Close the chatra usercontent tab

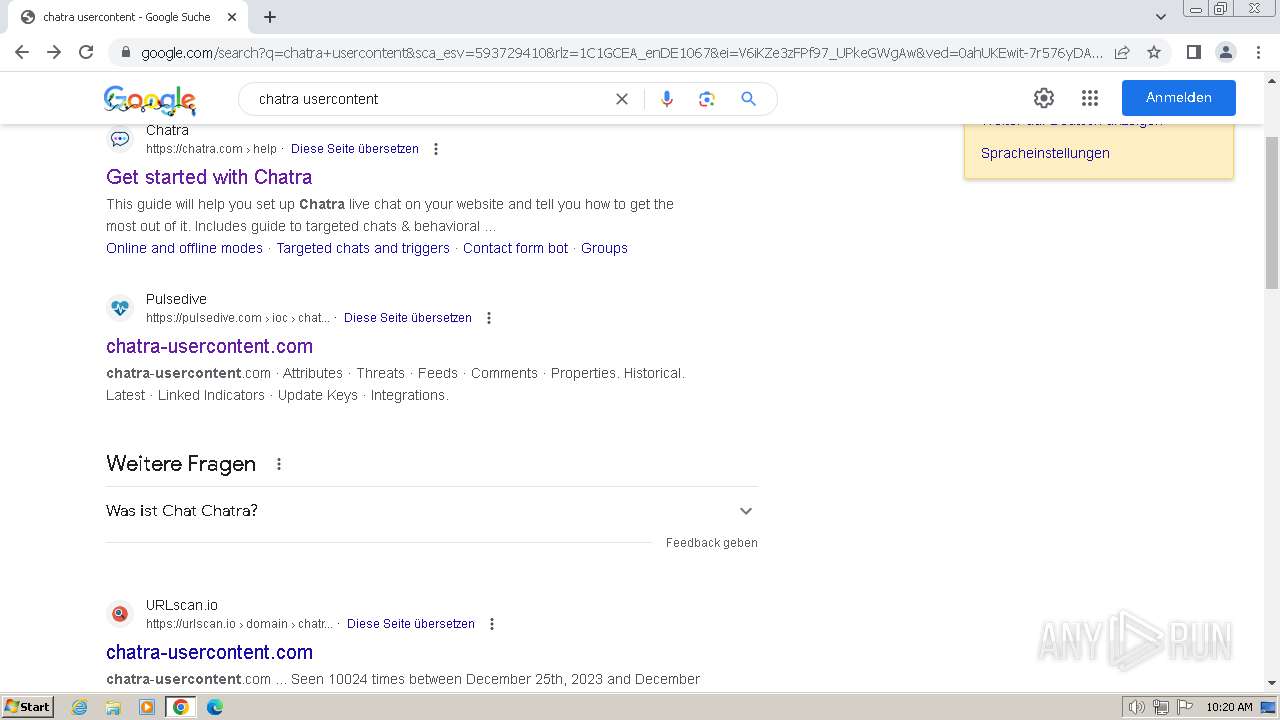click(x=232, y=17)
